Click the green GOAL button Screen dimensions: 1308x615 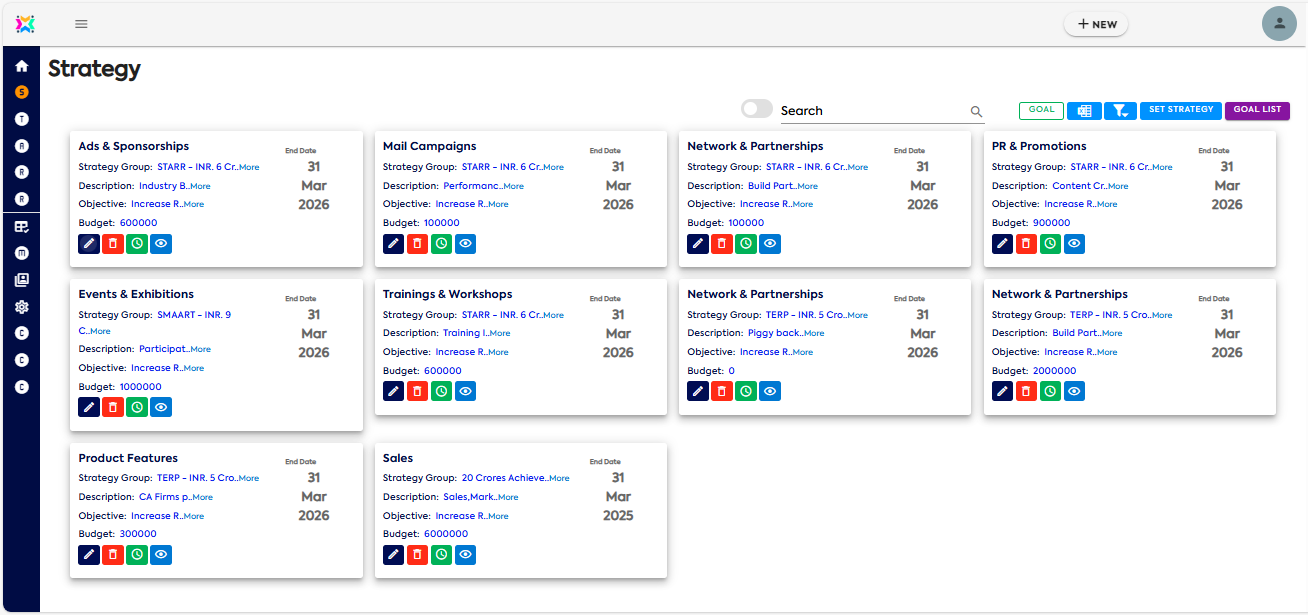pos(1041,110)
